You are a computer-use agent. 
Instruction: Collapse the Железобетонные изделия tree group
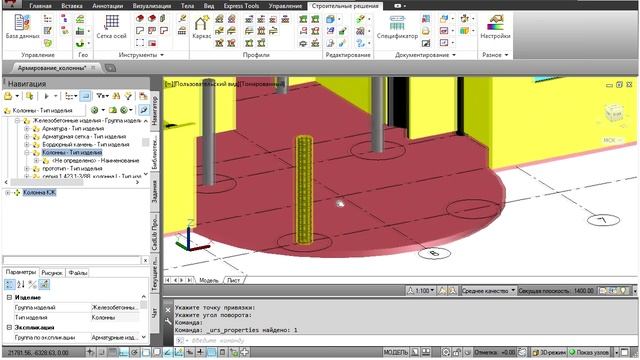pyautogui.click(x=18, y=121)
